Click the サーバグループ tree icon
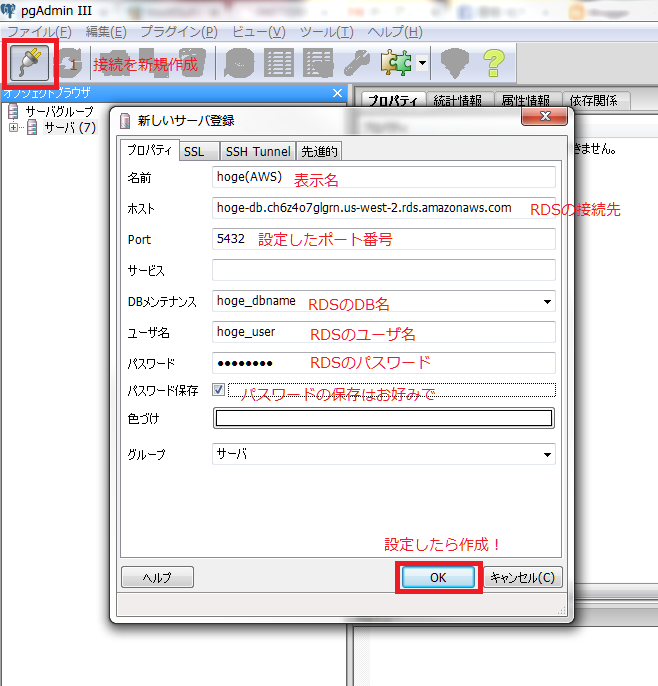Image resolution: width=658 pixels, height=686 pixels. 13,111
